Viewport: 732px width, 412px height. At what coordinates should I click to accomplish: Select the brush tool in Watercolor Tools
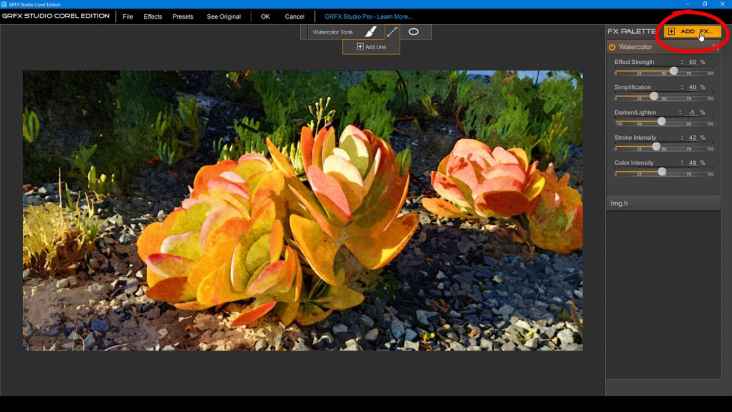[x=370, y=32]
